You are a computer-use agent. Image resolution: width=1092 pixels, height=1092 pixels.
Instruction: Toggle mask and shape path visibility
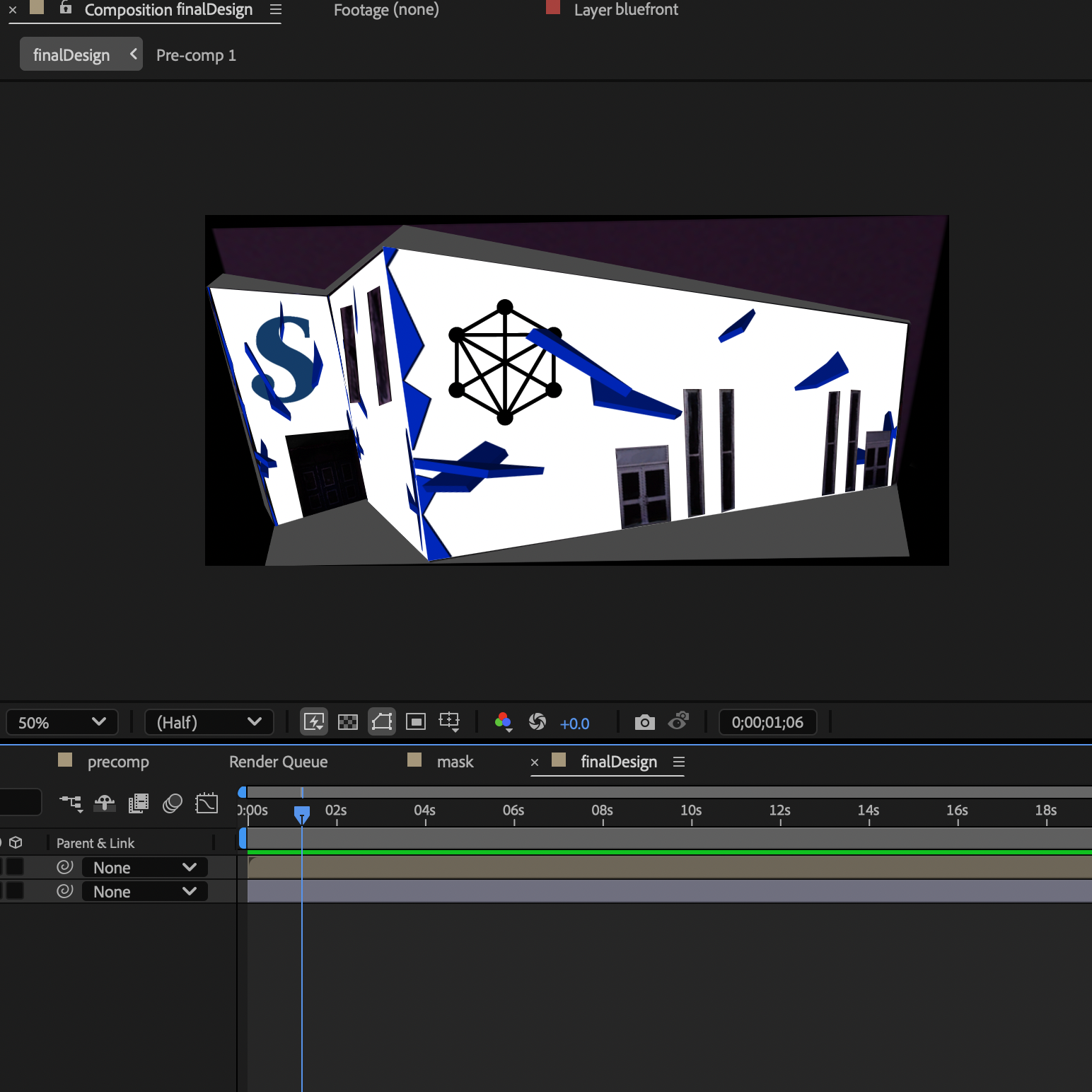pos(382,721)
